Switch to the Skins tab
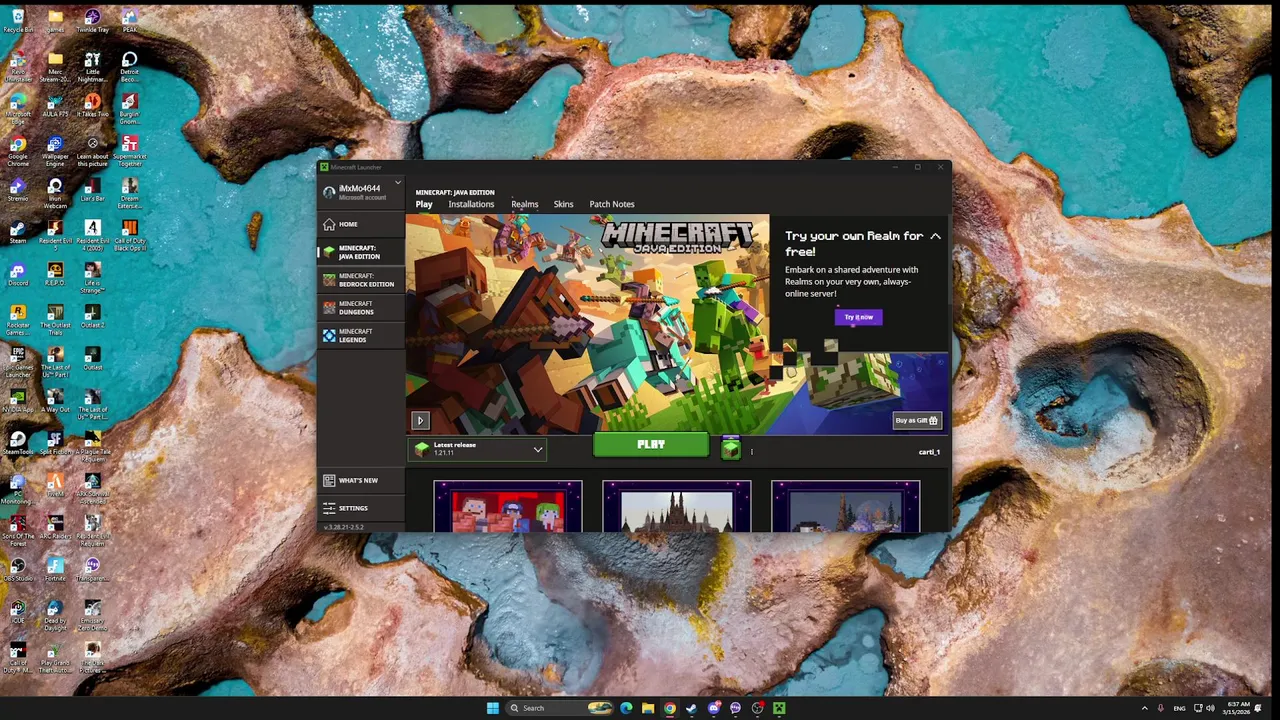Viewport: 1280px width, 720px height. [564, 204]
